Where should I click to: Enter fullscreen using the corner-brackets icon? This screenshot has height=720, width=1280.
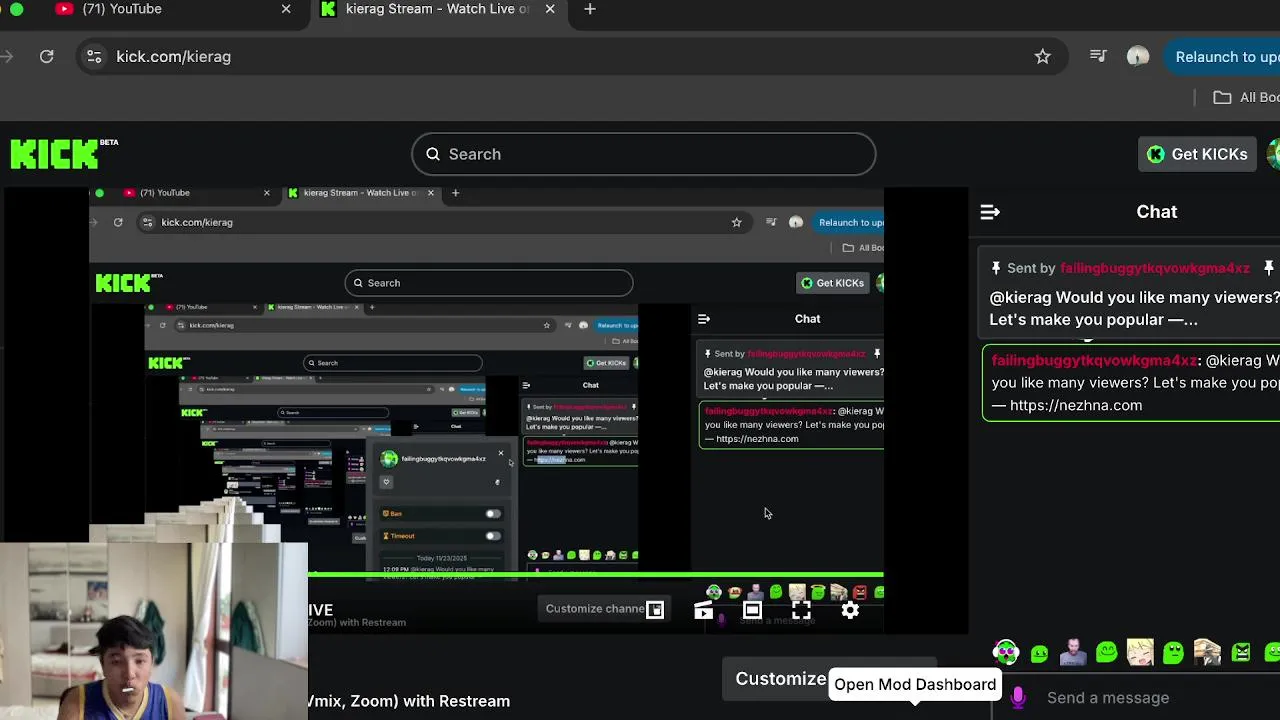tap(801, 609)
